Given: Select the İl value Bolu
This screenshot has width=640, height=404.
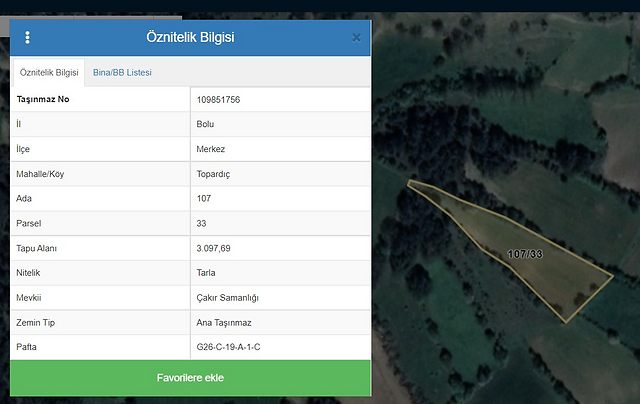Looking at the screenshot, I should 206,124.
